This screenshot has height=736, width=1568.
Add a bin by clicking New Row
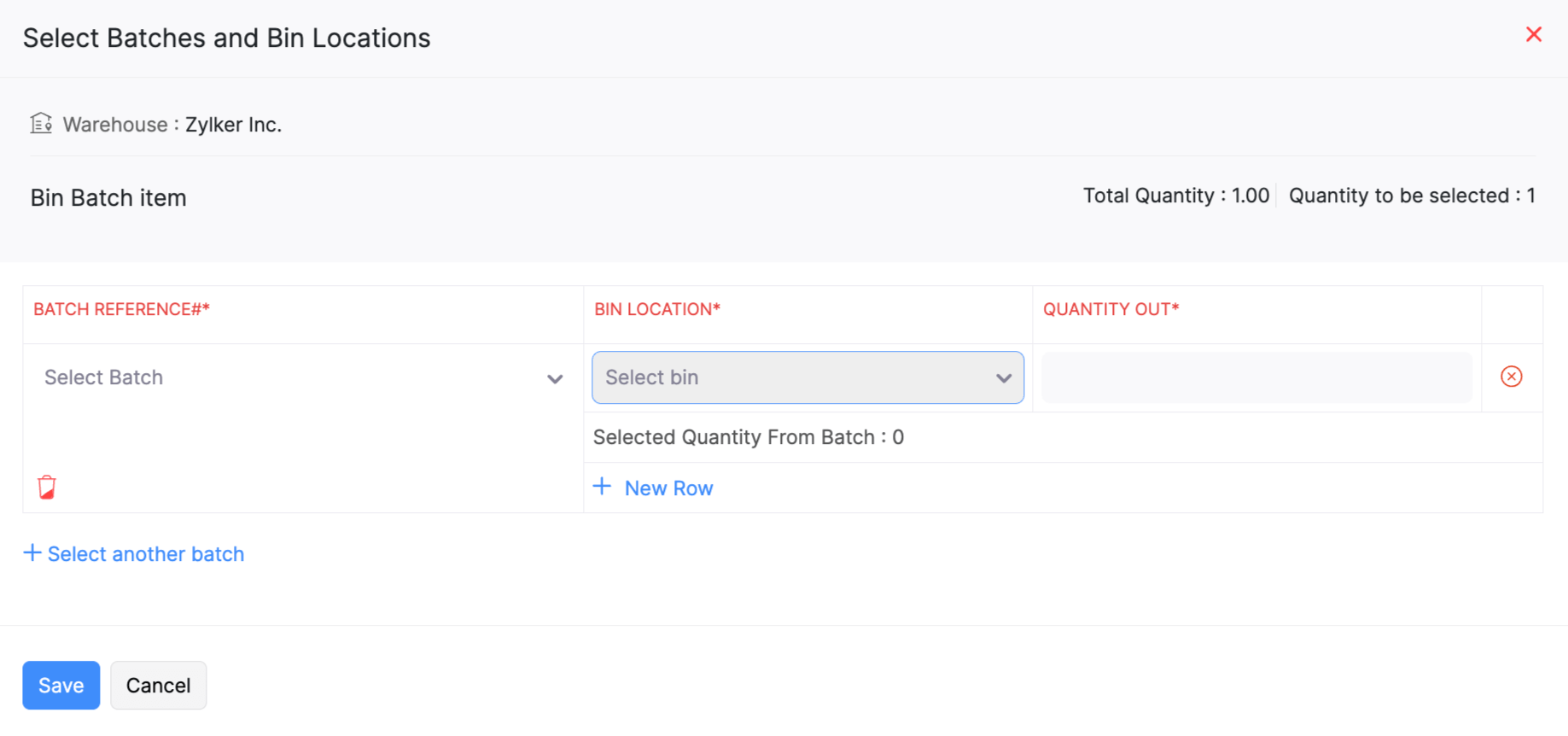point(669,488)
